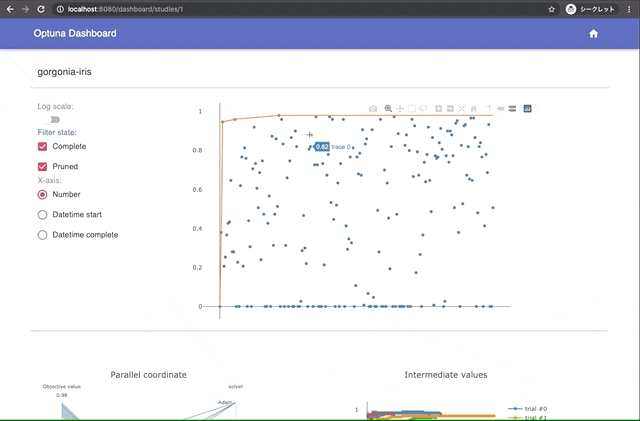Screen dimensions: 640x421
Task: Select the Zoom tool in plot modebar
Action: 388,109
